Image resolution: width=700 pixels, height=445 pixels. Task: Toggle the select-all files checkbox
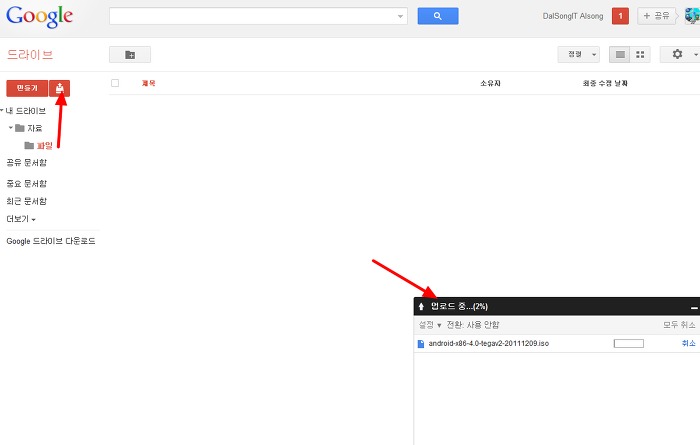[x=115, y=83]
